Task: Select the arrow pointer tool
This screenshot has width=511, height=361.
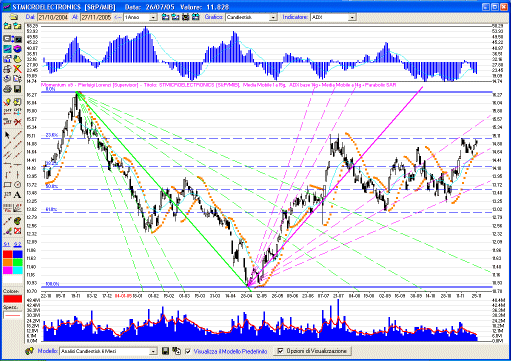Action: click(7, 135)
